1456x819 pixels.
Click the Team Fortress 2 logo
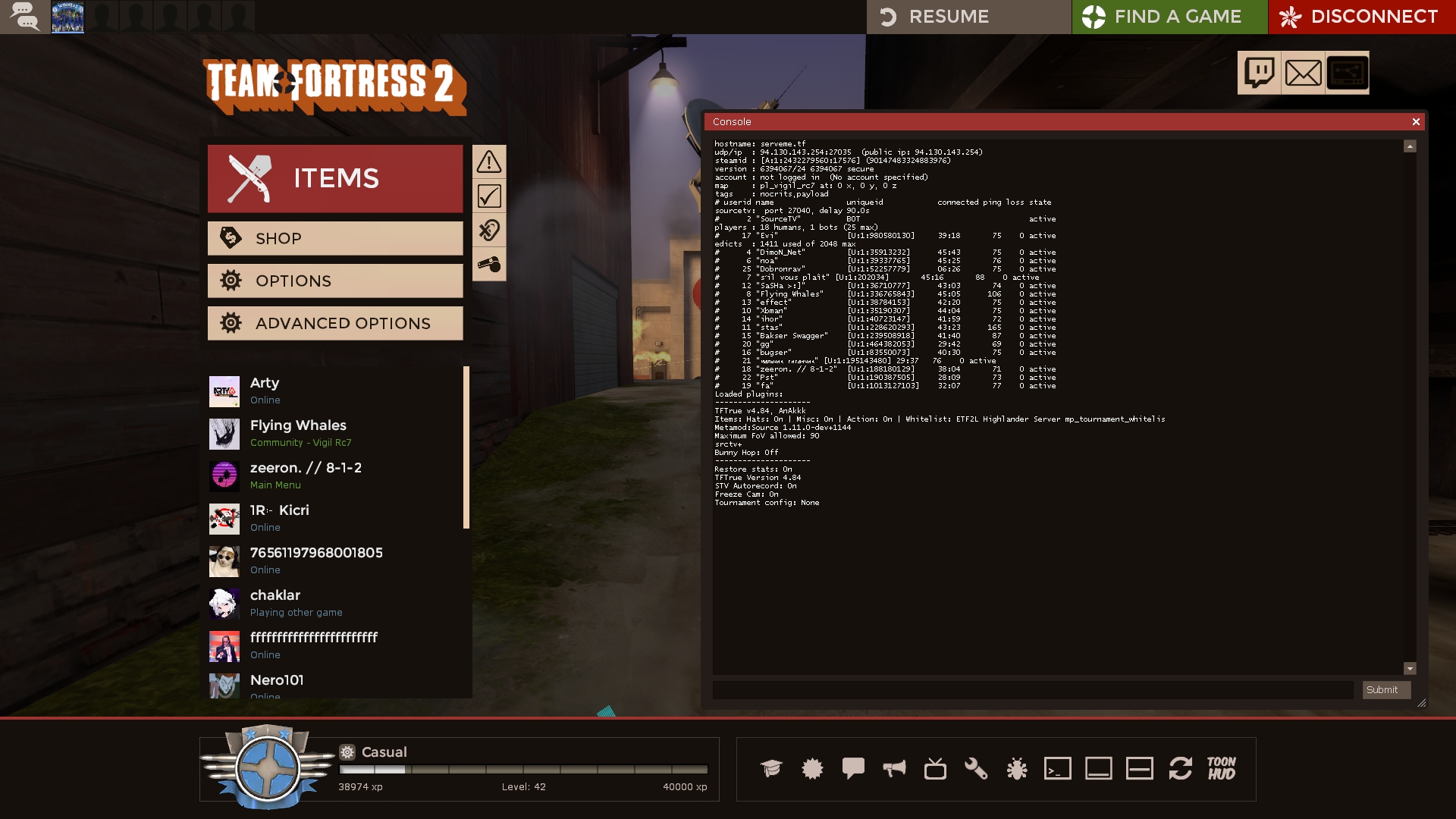coord(334,86)
